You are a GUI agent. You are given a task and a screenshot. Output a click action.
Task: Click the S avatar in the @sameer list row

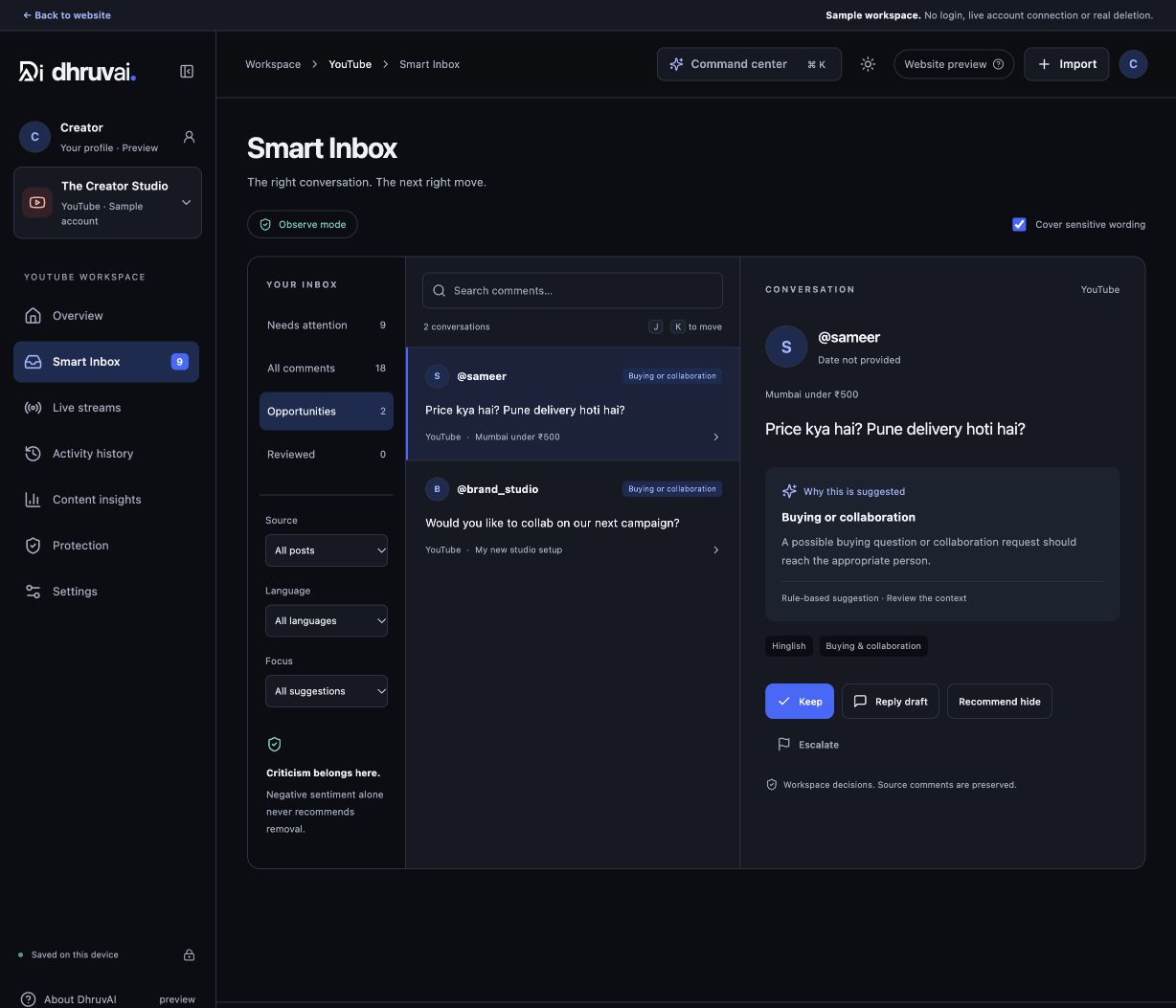[437, 376]
